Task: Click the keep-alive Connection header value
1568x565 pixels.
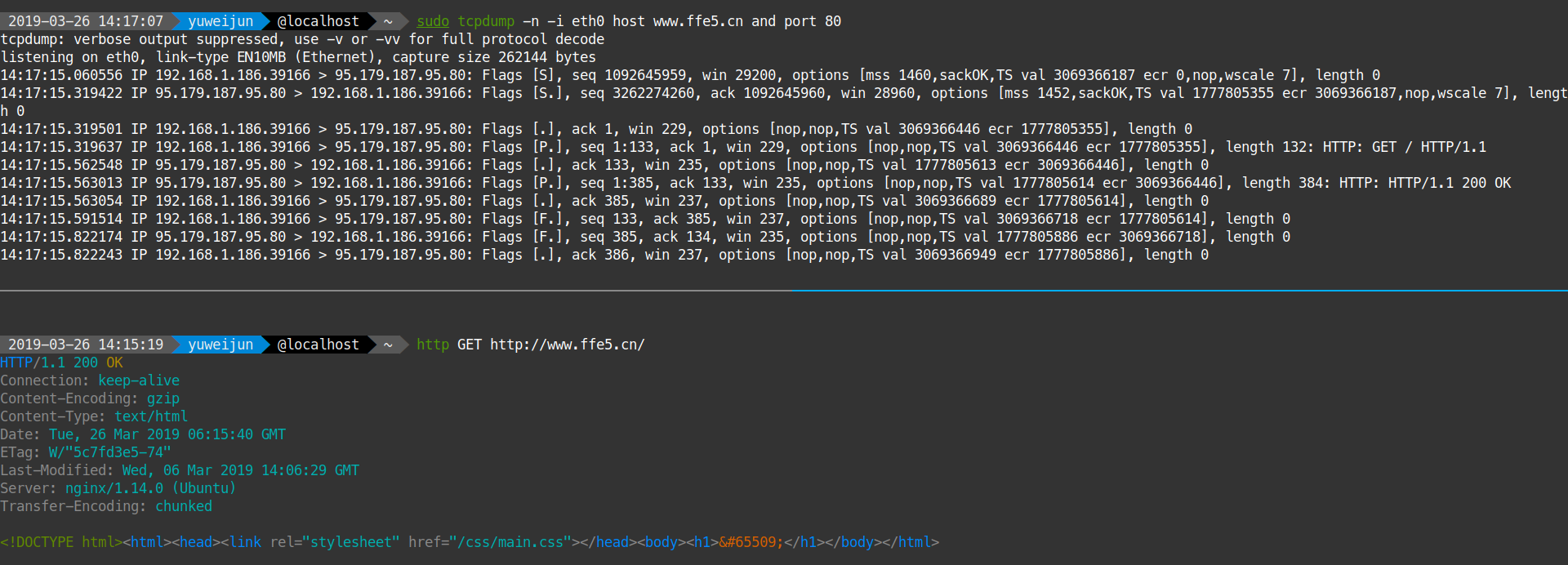Action: [139, 380]
